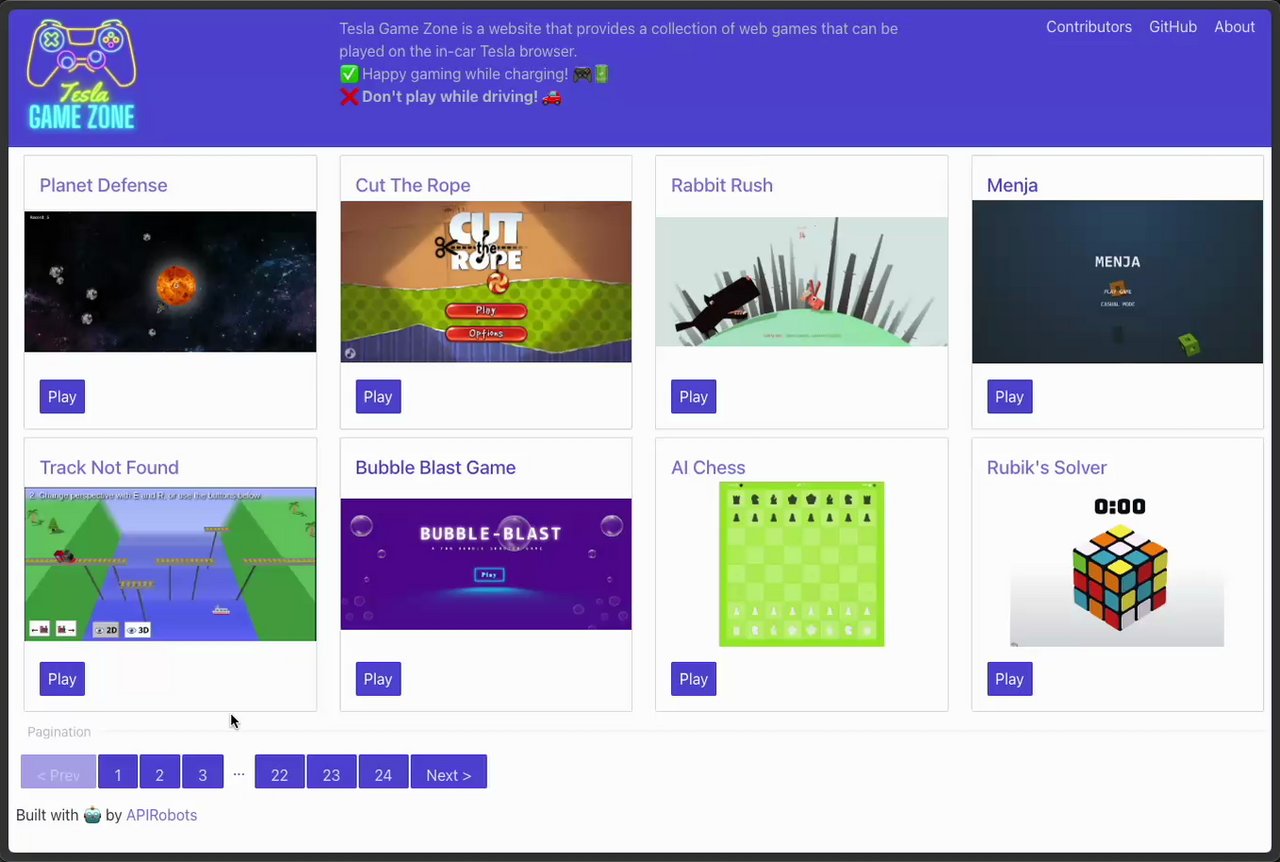Click the Track Not Found thumbnail
Viewport: 1280px width, 862px height.
click(170, 564)
